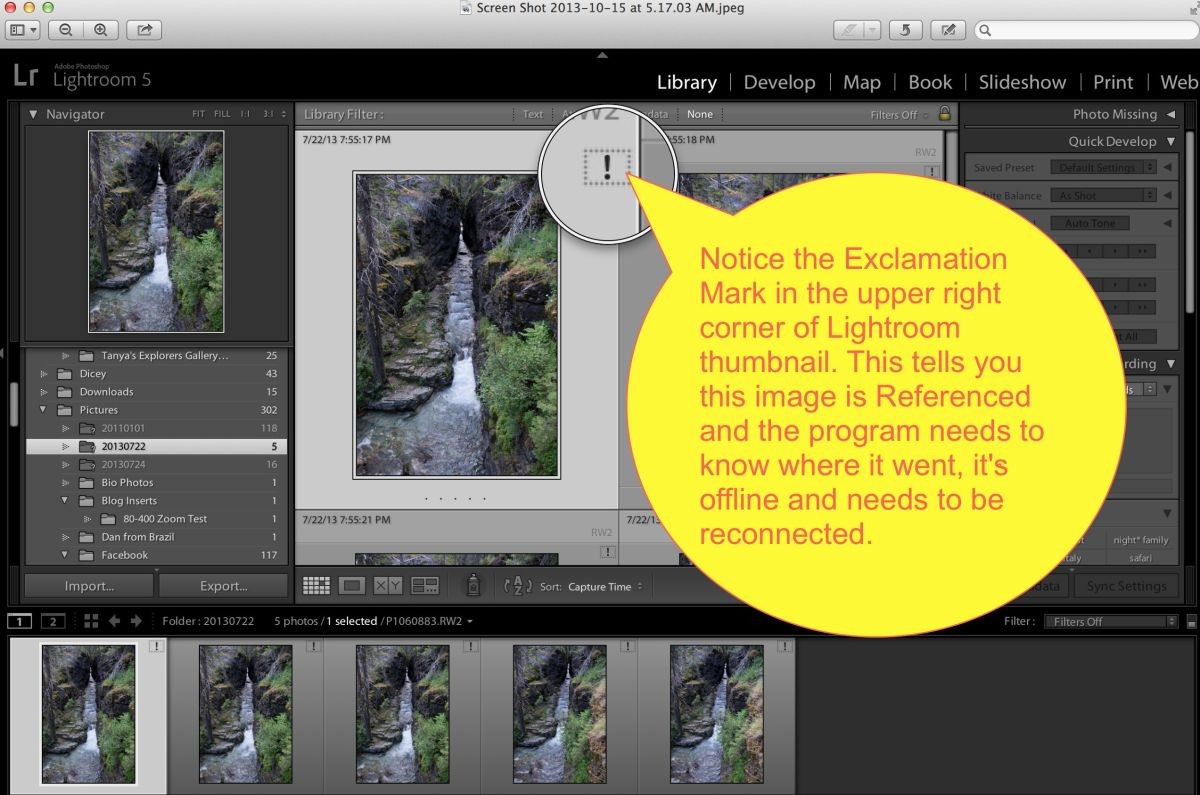This screenshot has width=1200, height=795.
Task: Open the Filters Off preset dropdown
Action: click(898, 115)
